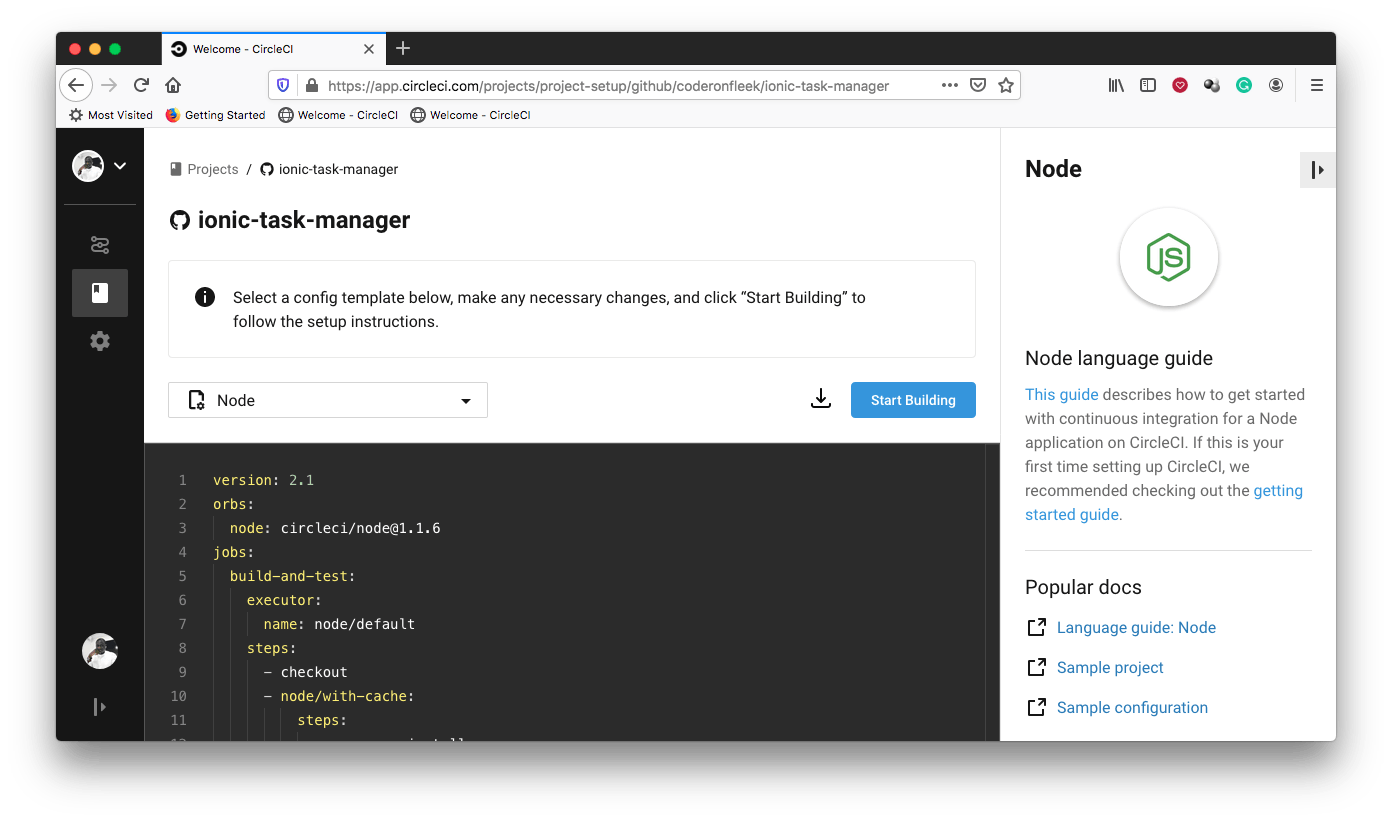The image size is (1392, 821).
Task: Open the Node config template dropdown
Action: click(x=327, y=399)
